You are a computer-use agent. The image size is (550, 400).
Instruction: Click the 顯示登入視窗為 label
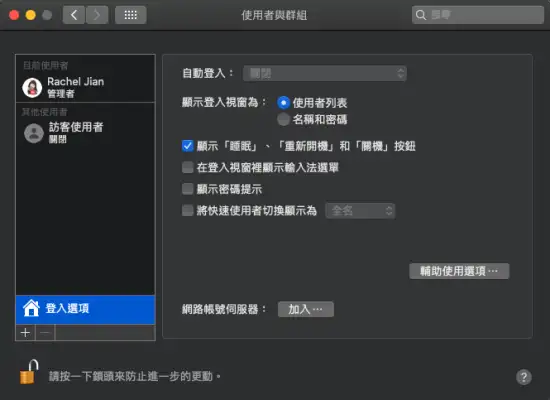pos(224,102)
